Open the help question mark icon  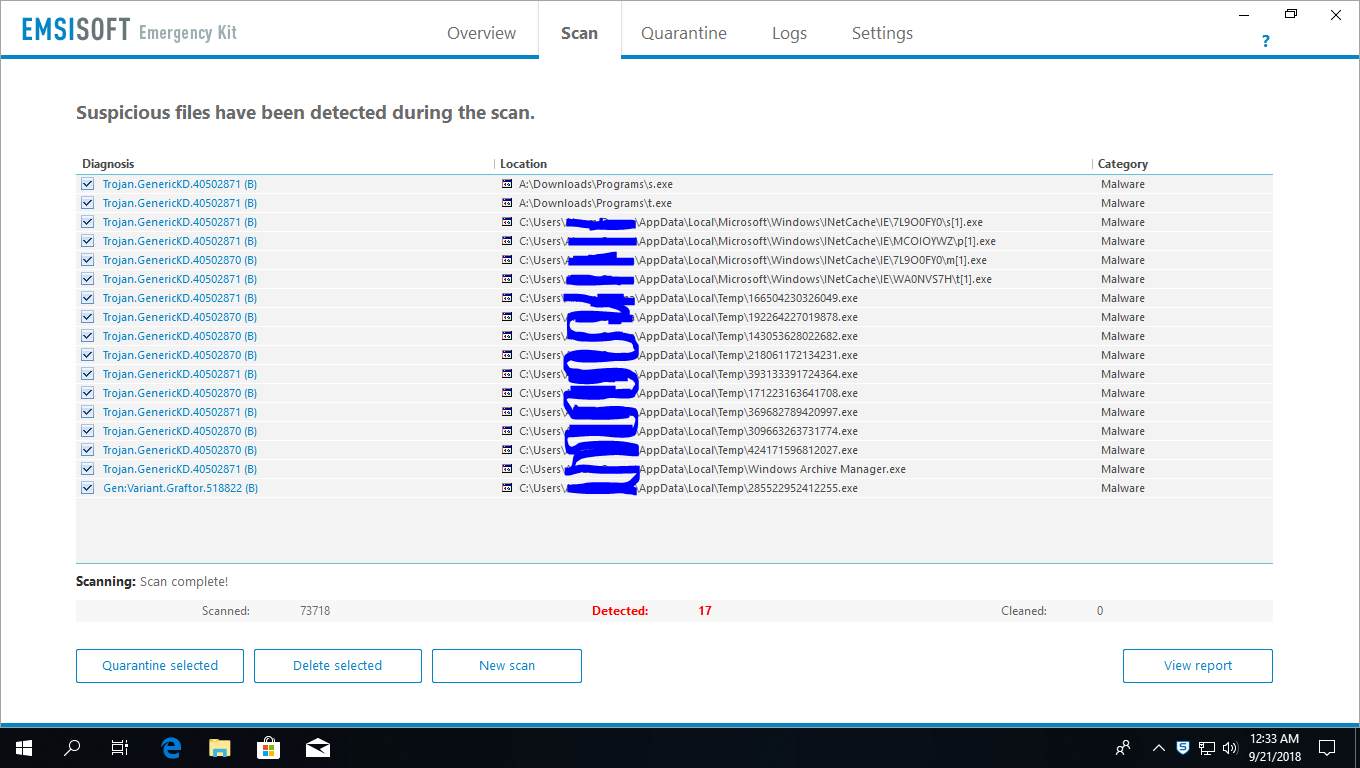pos(1265,42)
